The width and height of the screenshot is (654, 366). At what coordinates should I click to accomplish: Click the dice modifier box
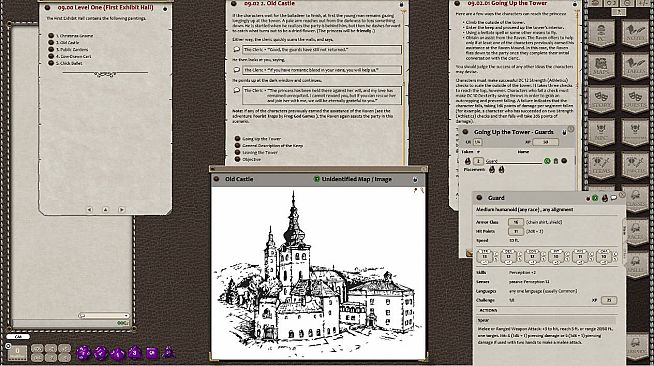click(x=17, y=353)
